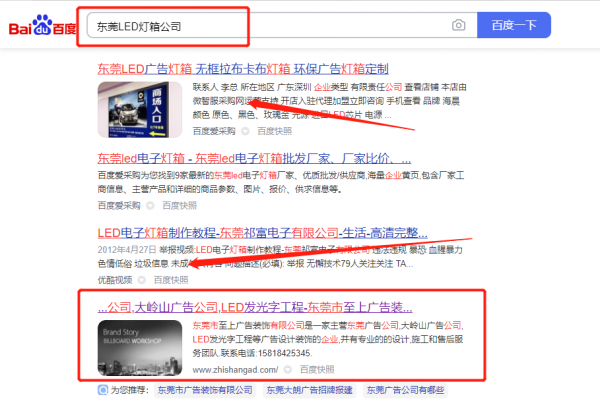The height and width of the screenshot is (405, 600).
Task: Click the round icon beside 优酷视频
Action: [x=142, y=280]
